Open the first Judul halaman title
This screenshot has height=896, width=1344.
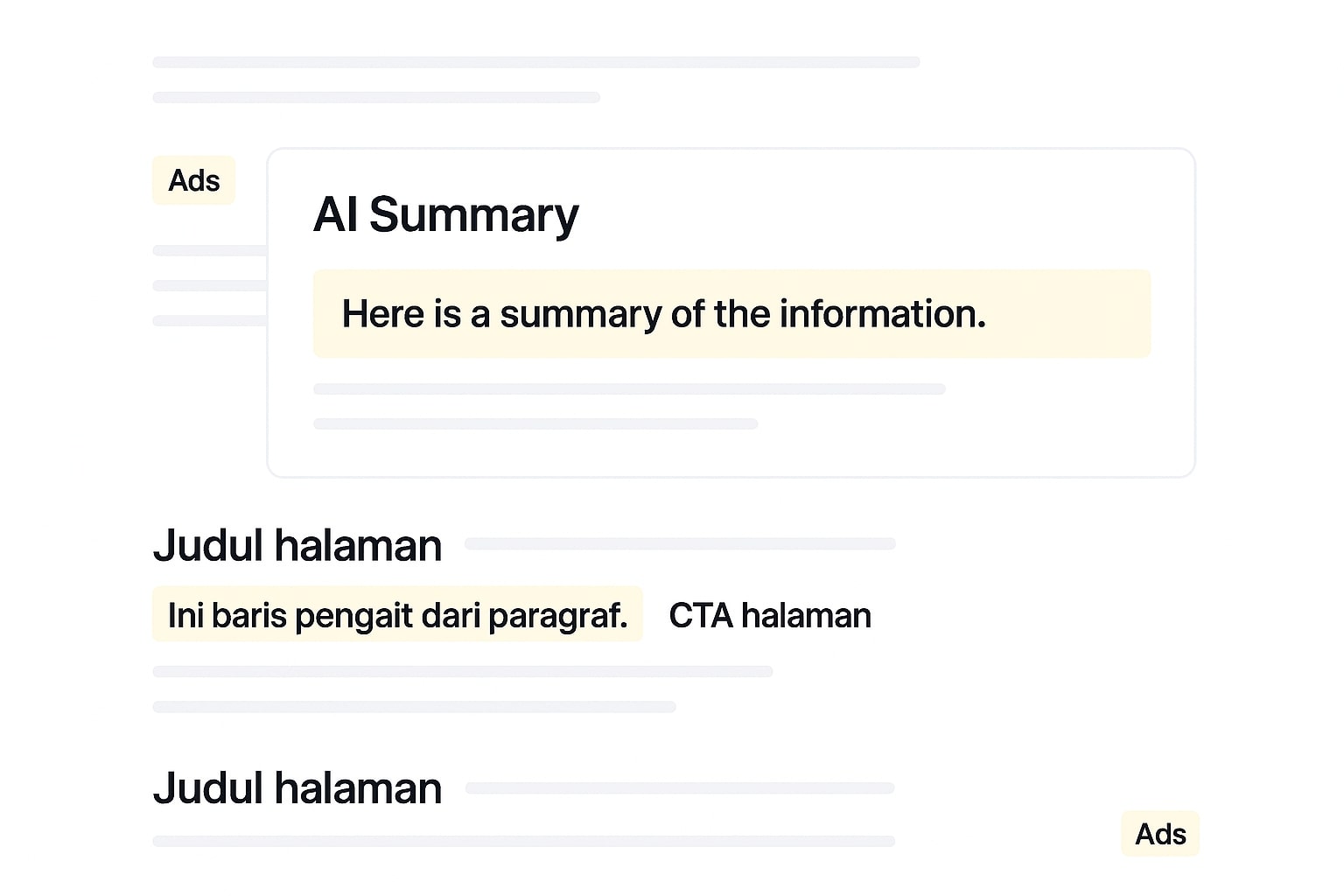297,545
